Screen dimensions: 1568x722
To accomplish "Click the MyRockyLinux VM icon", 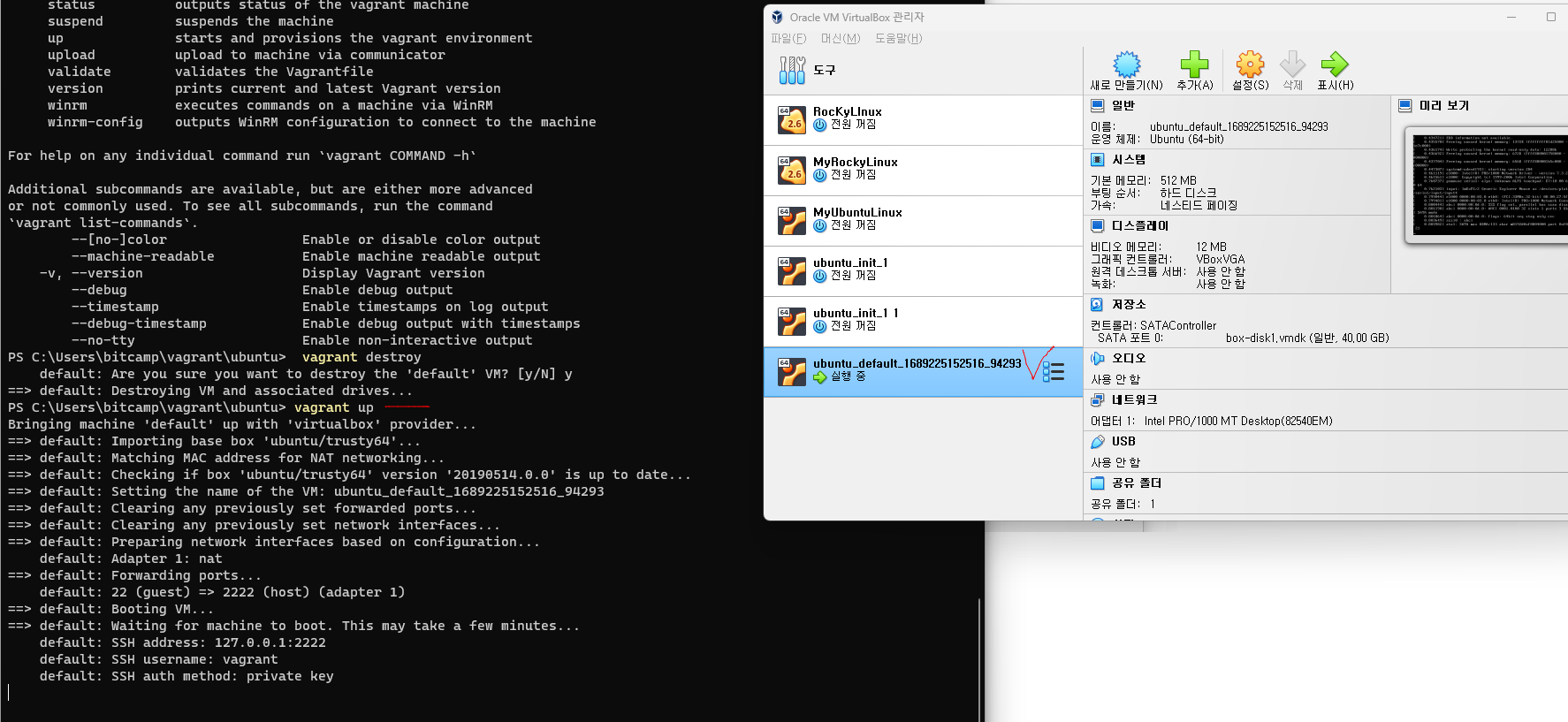I will point(792,171).
